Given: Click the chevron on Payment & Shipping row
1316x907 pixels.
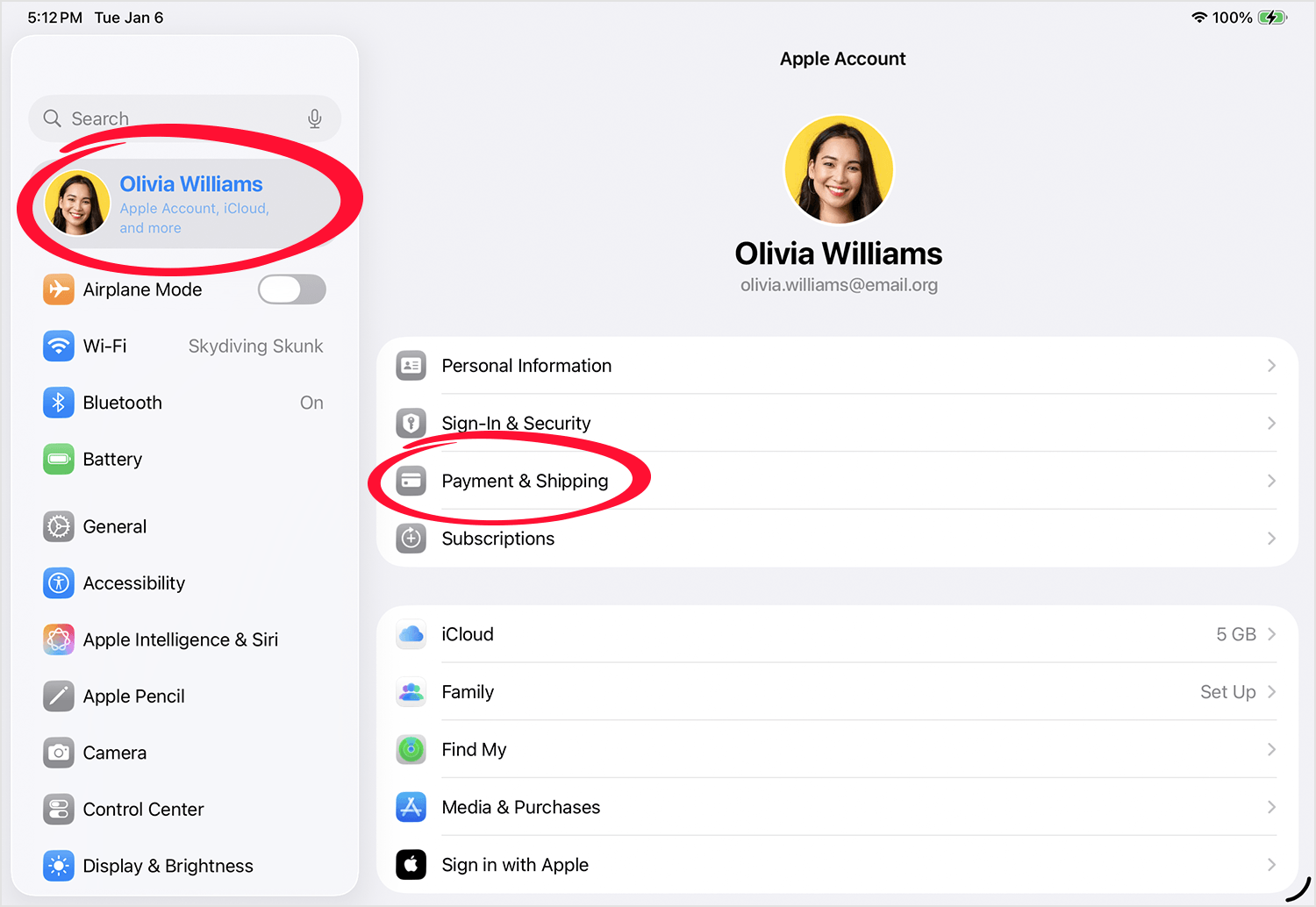Looking at the screenshot, I should click(x=1271, y=481).
